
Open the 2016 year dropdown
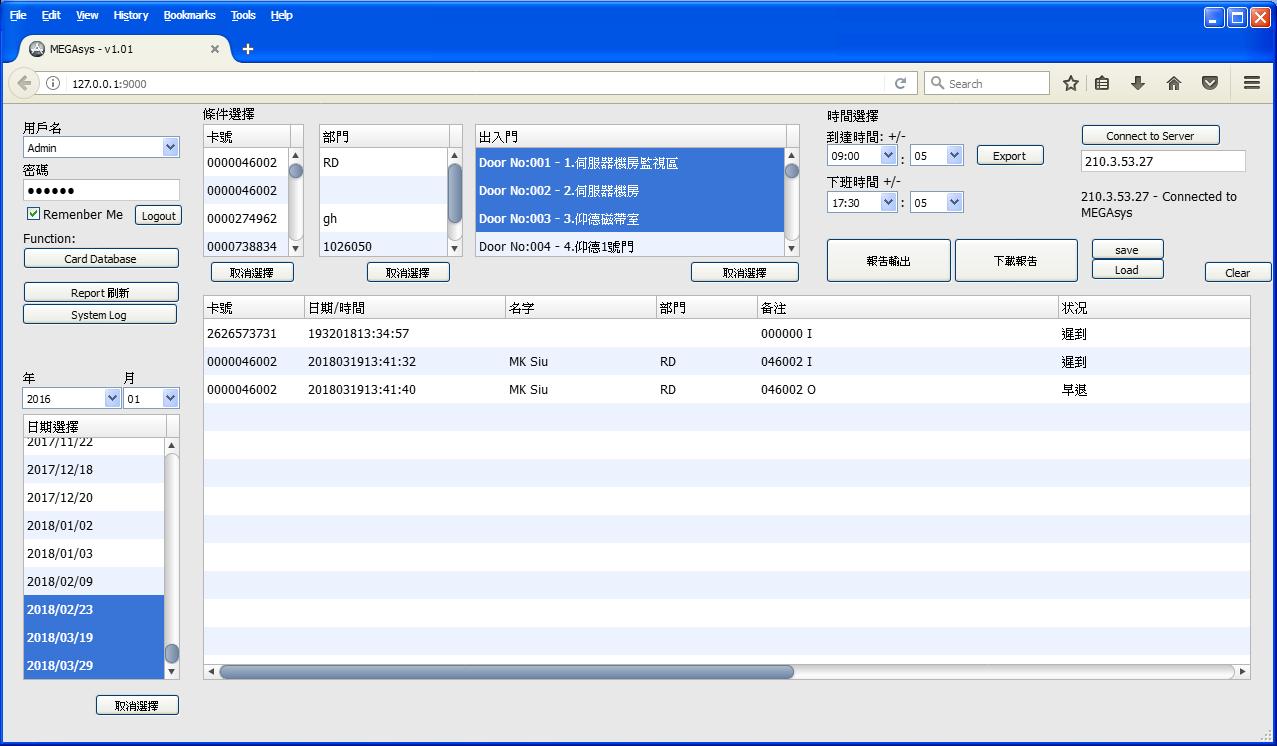click(x=112, y=399)
